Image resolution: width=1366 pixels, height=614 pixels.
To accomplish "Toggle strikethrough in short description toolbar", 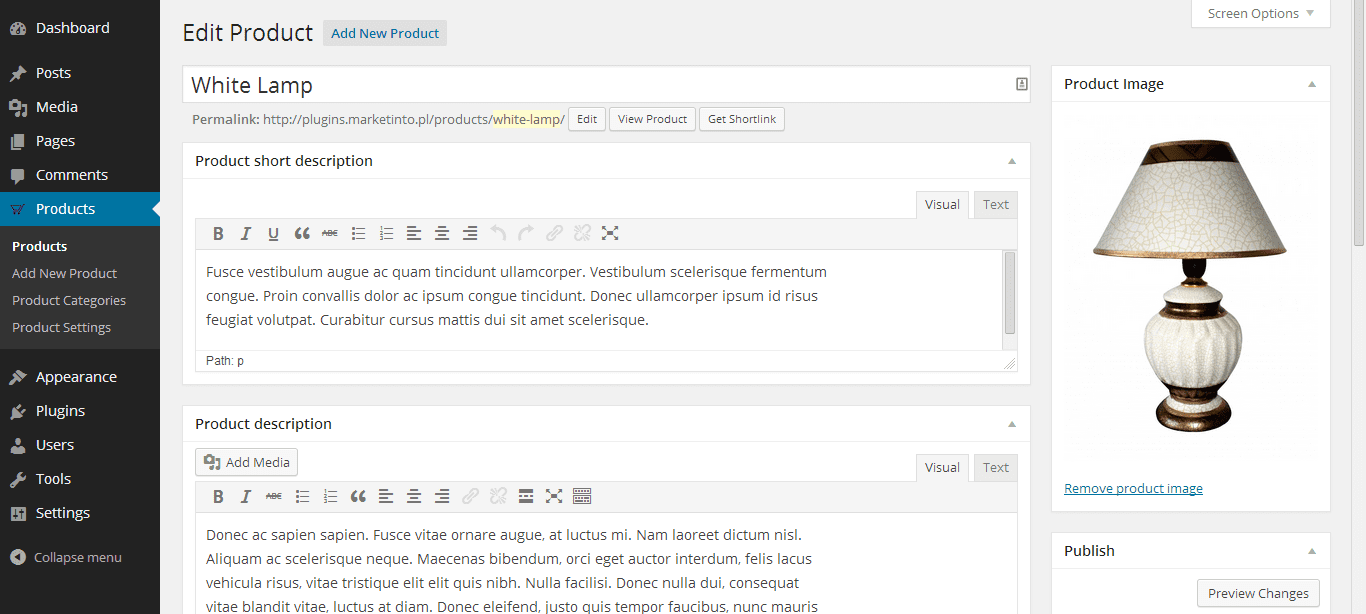I will (x=330, y=234).
